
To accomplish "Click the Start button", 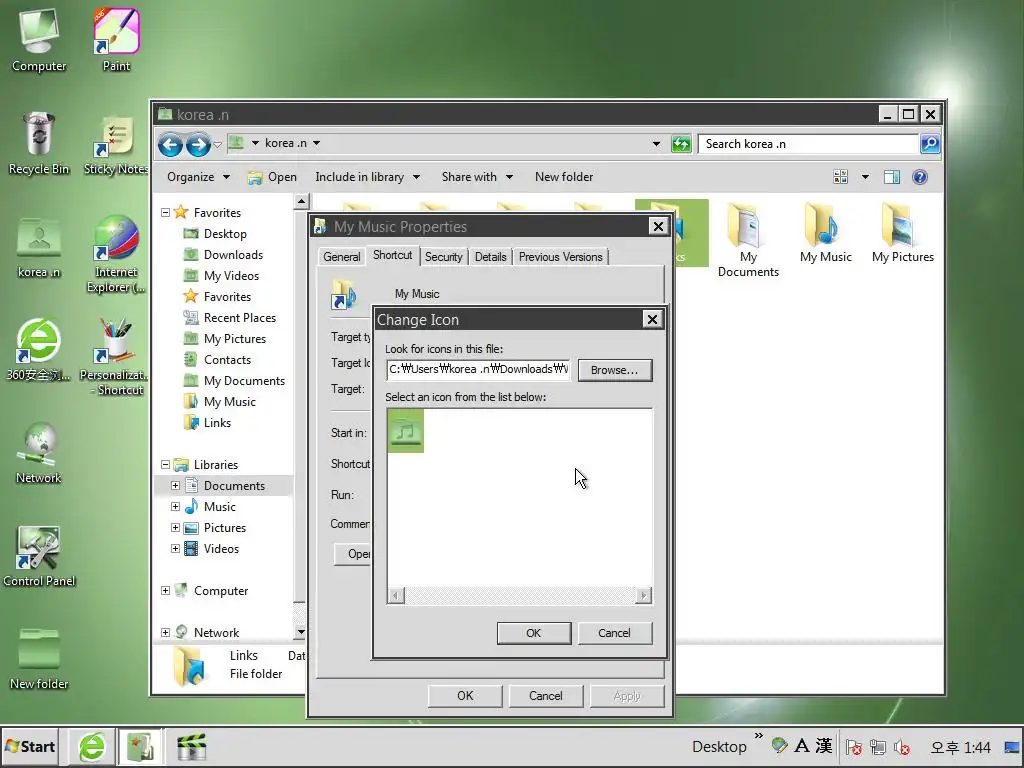I will 30,746.
